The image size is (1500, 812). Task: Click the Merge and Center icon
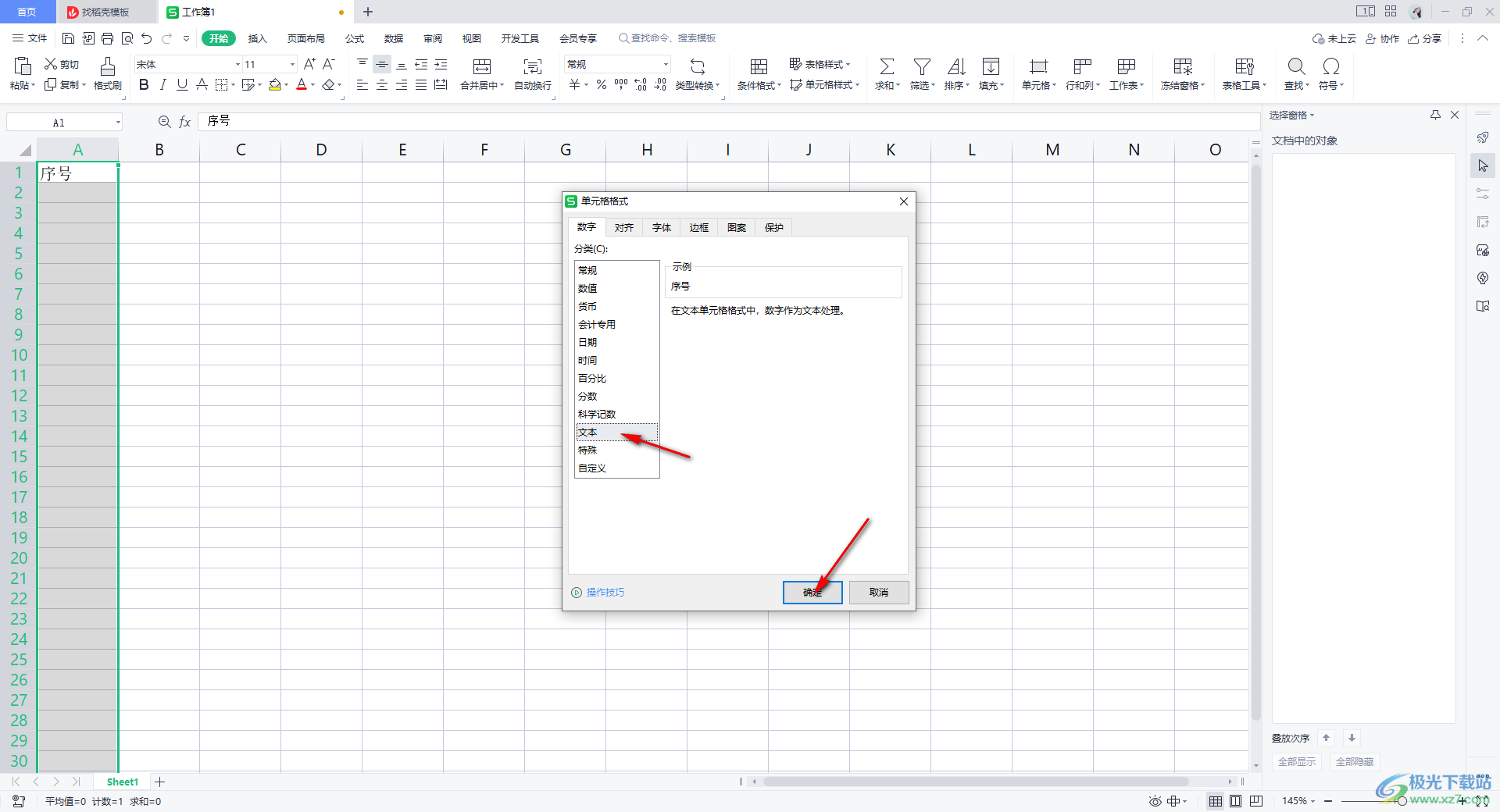[482, 66]
